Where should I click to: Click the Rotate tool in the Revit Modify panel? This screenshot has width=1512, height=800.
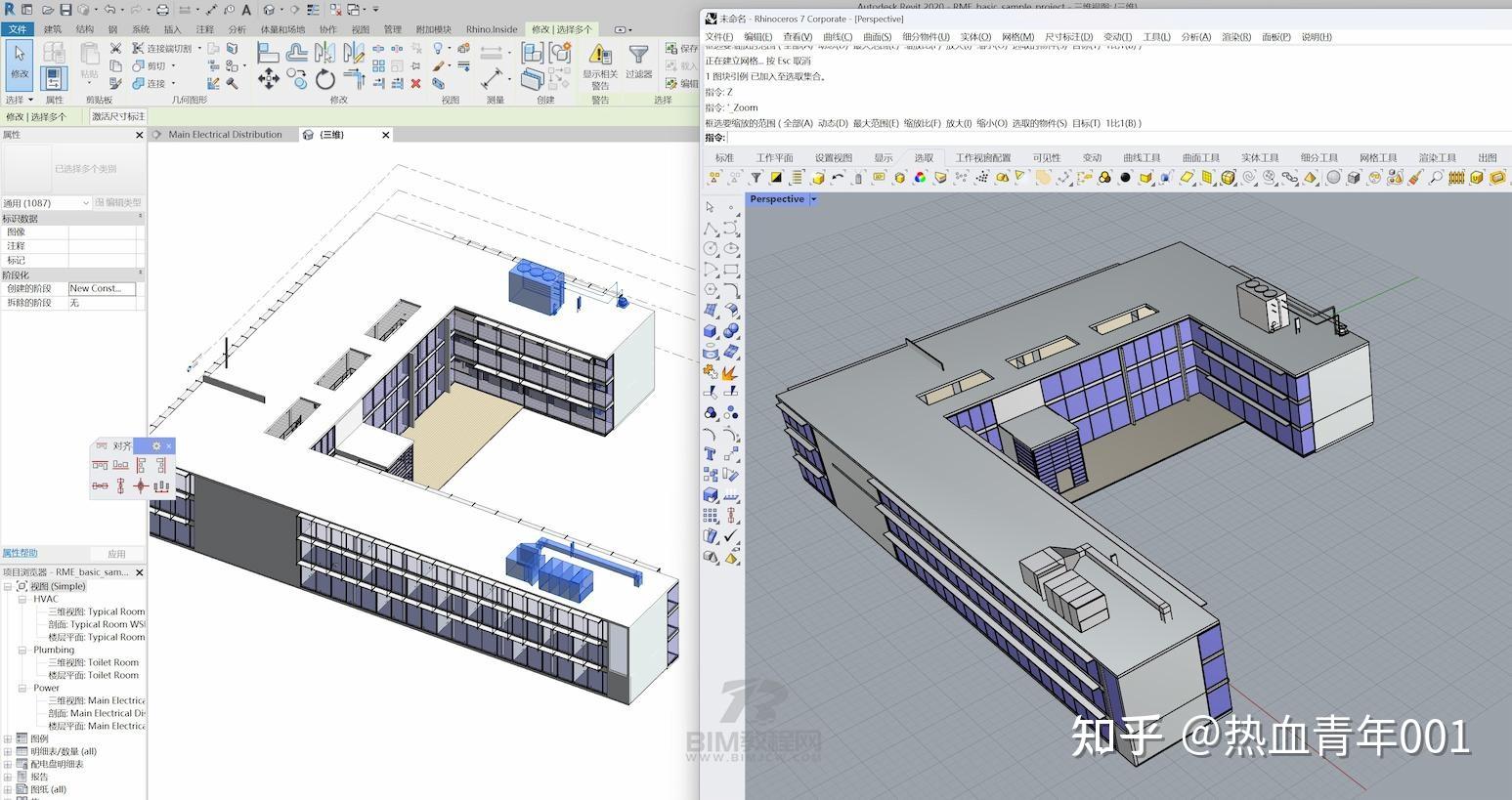pos(325,81)
